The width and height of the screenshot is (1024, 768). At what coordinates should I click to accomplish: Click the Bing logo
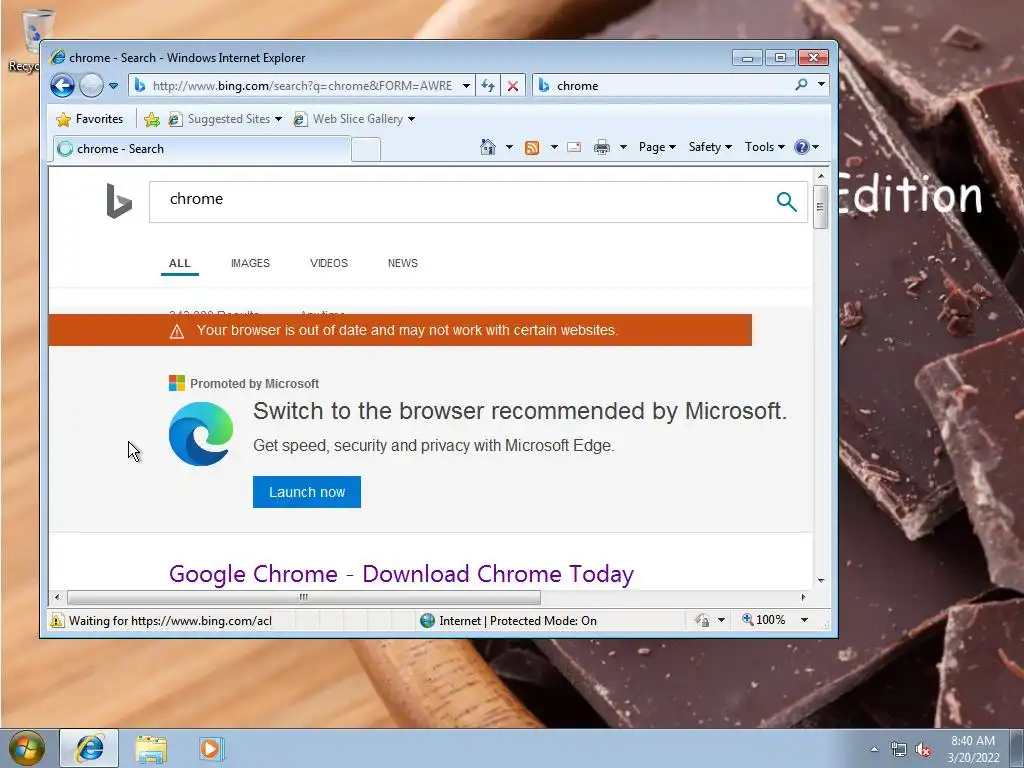pos(119,200)
